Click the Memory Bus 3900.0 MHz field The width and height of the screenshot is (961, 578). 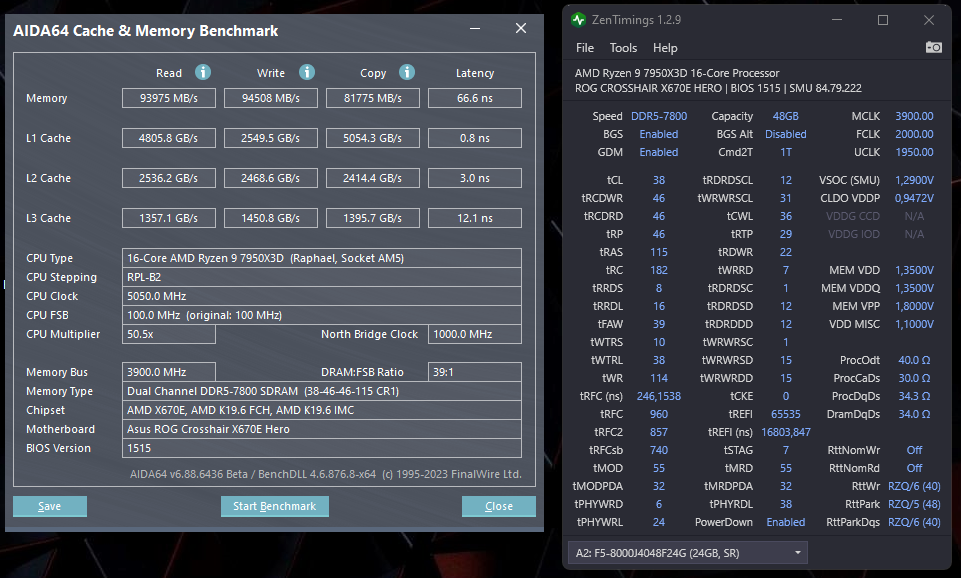(169, 372)
